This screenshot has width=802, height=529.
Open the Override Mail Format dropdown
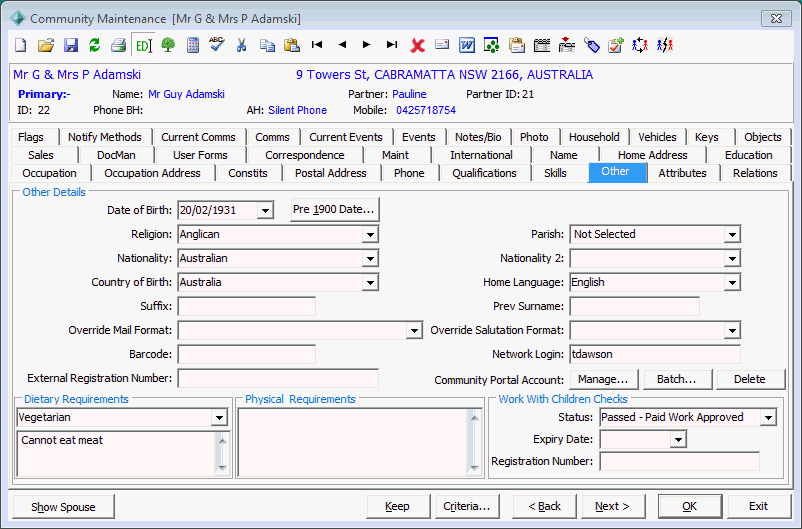coord(414,330)
